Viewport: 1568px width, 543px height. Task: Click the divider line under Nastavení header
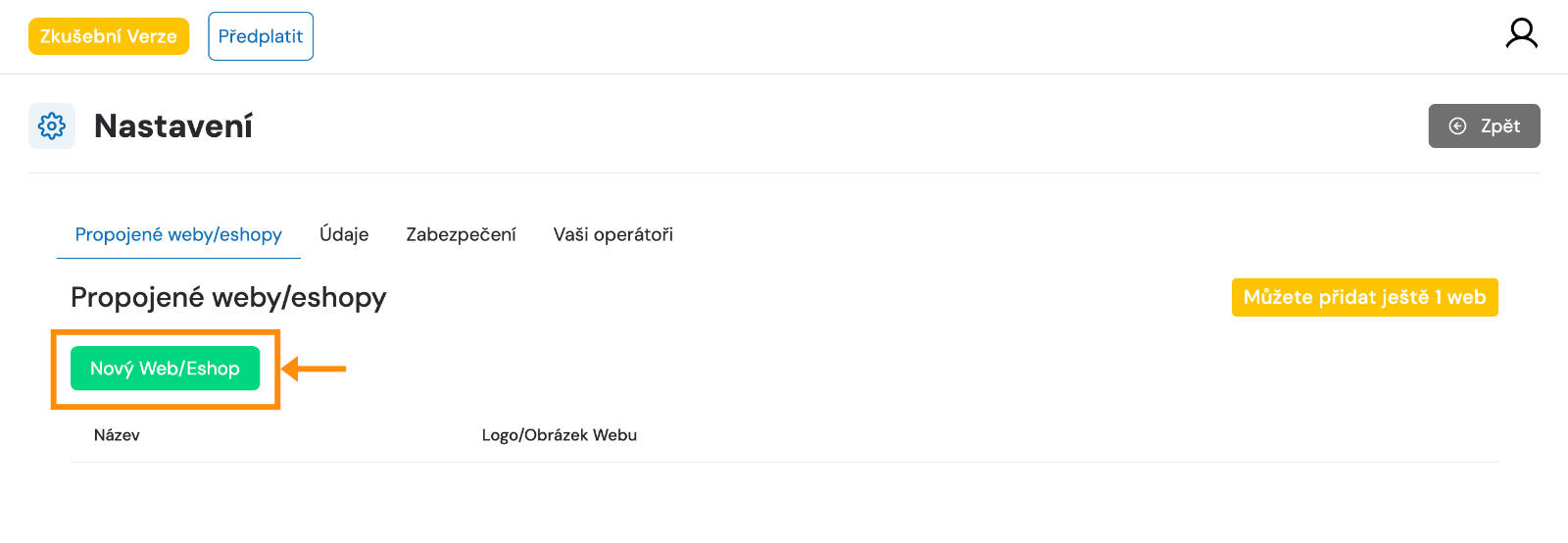(784, 173)
